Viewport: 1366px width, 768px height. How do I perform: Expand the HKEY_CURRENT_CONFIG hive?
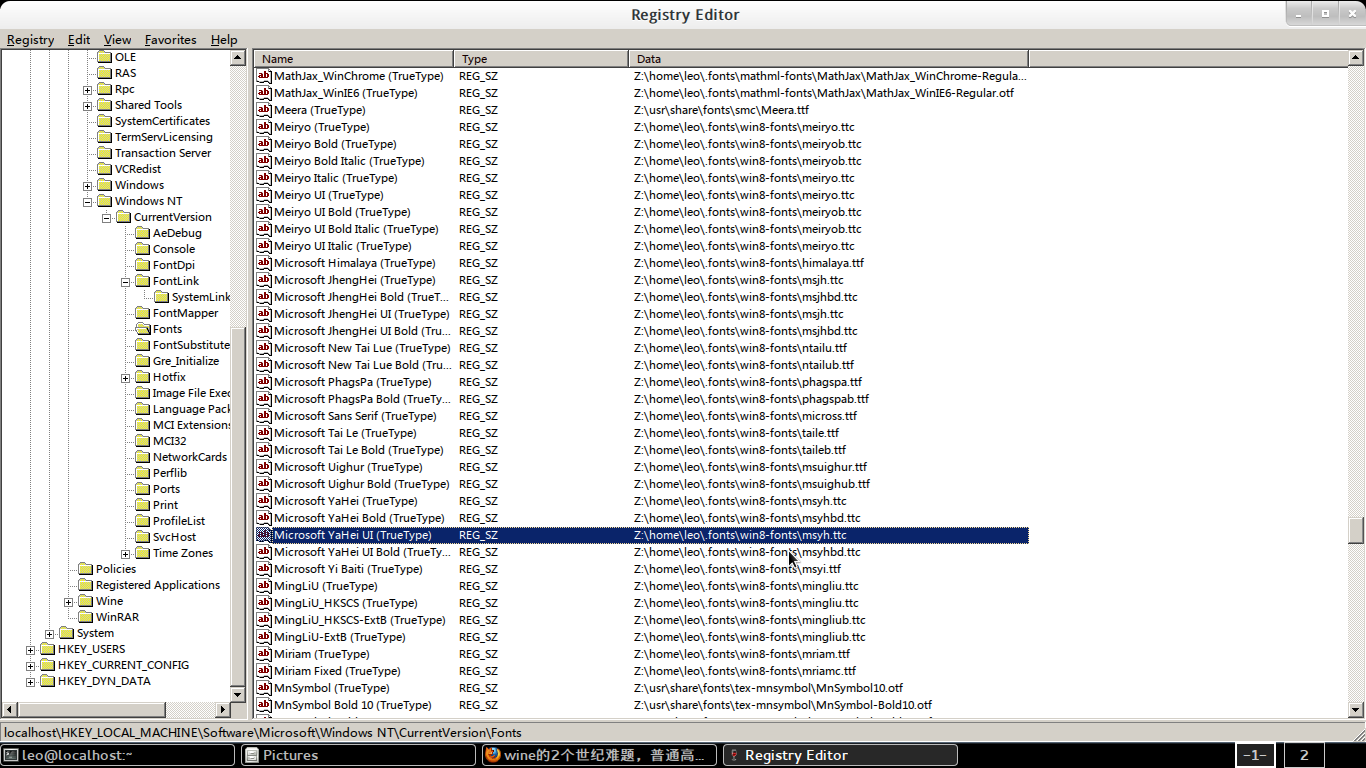coord(31,665)
